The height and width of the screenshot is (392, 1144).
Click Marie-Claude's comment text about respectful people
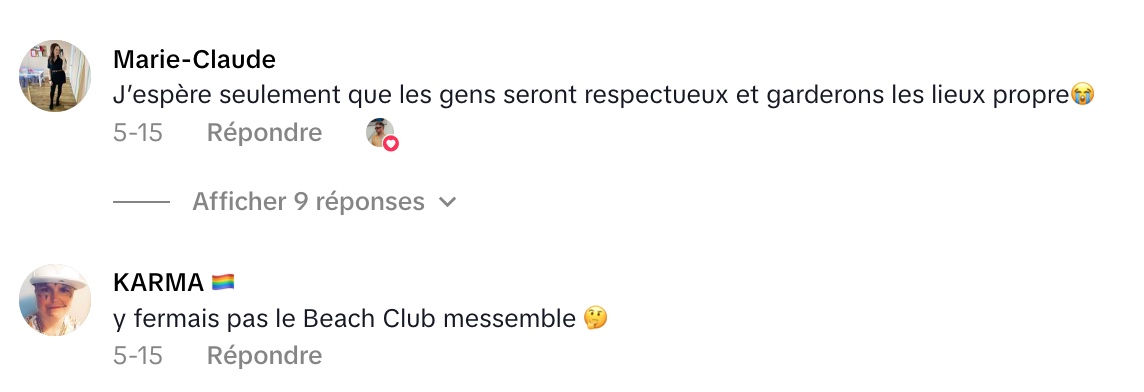coord(592,96)
